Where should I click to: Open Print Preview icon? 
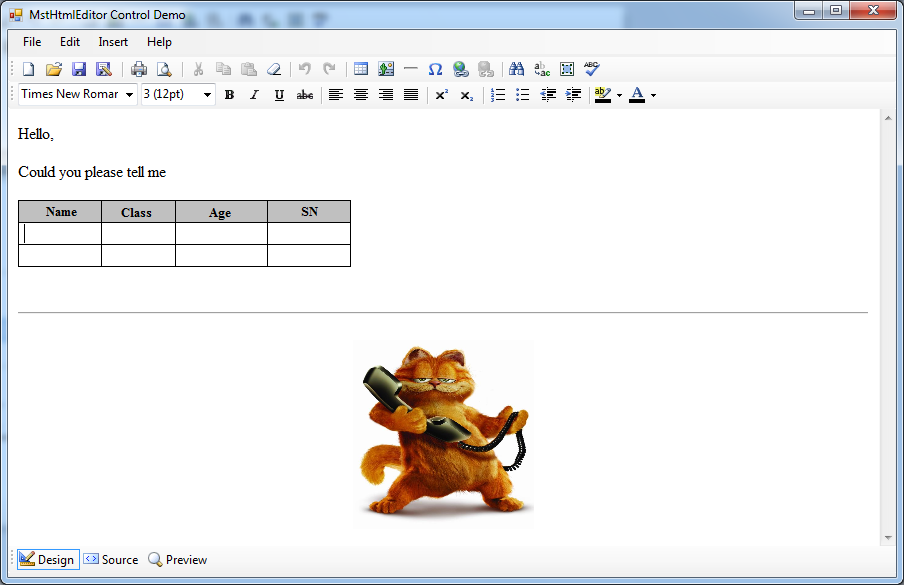164,69
